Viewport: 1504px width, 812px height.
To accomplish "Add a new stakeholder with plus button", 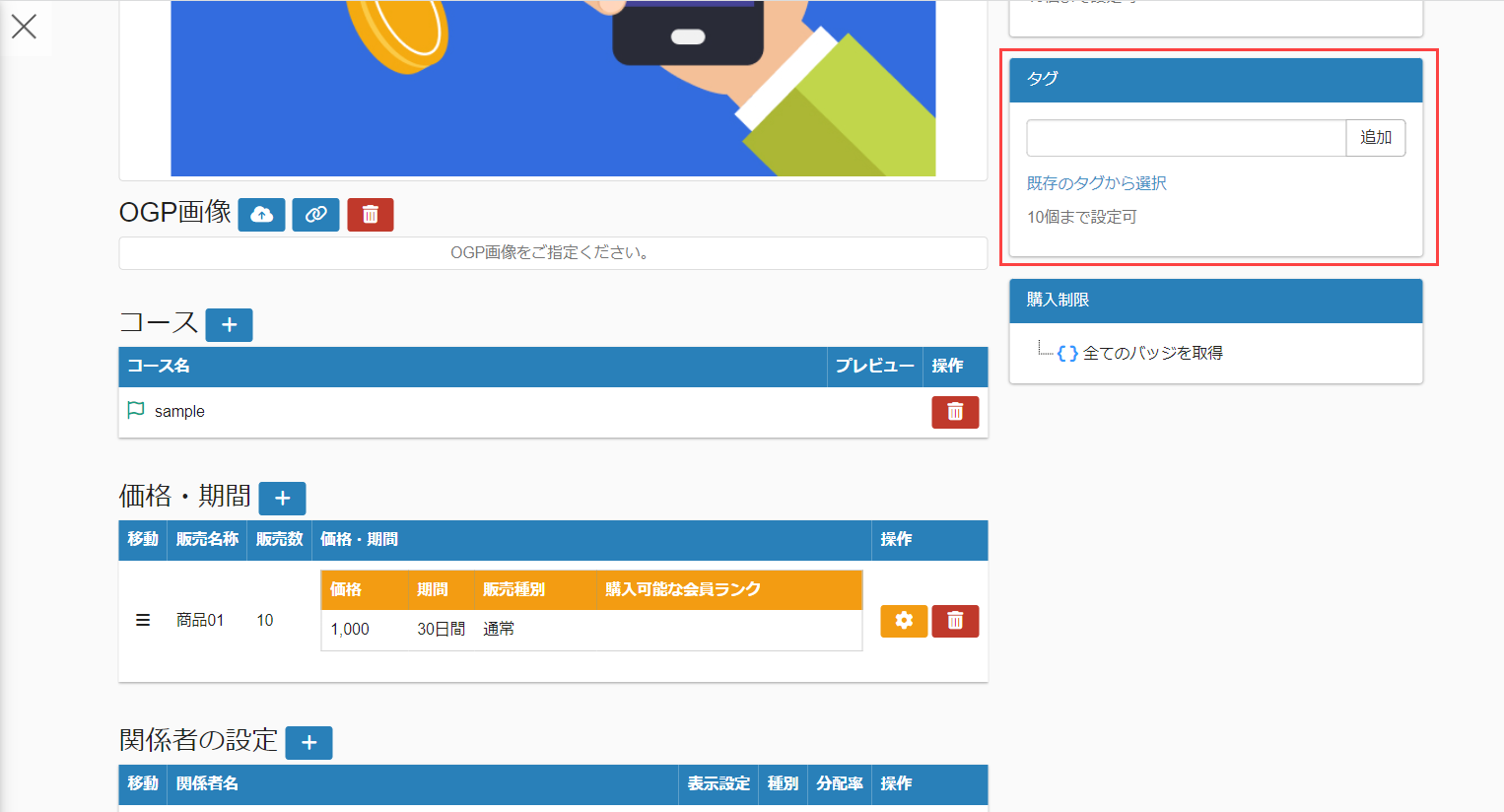I will (308, 743).
